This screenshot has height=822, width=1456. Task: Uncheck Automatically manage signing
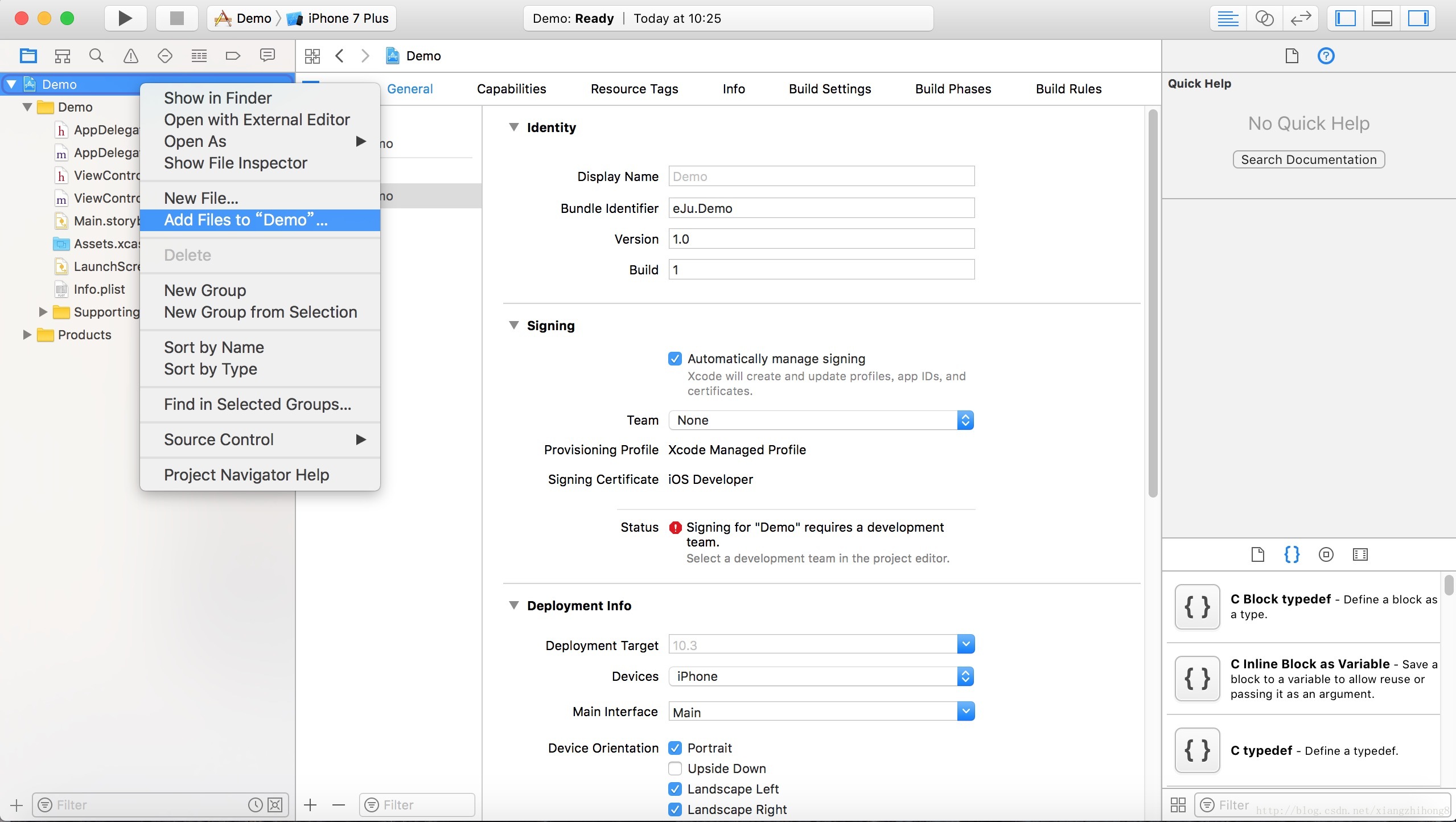[x=675, y=359]
